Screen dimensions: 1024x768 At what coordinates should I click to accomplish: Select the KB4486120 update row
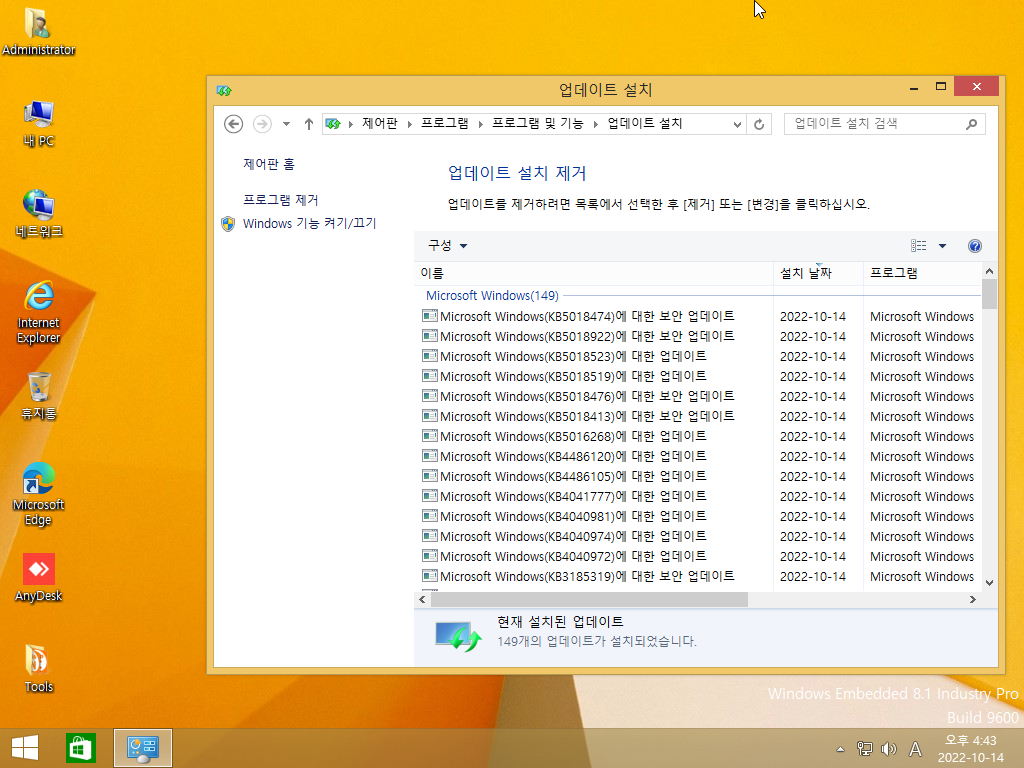[697, 456]
